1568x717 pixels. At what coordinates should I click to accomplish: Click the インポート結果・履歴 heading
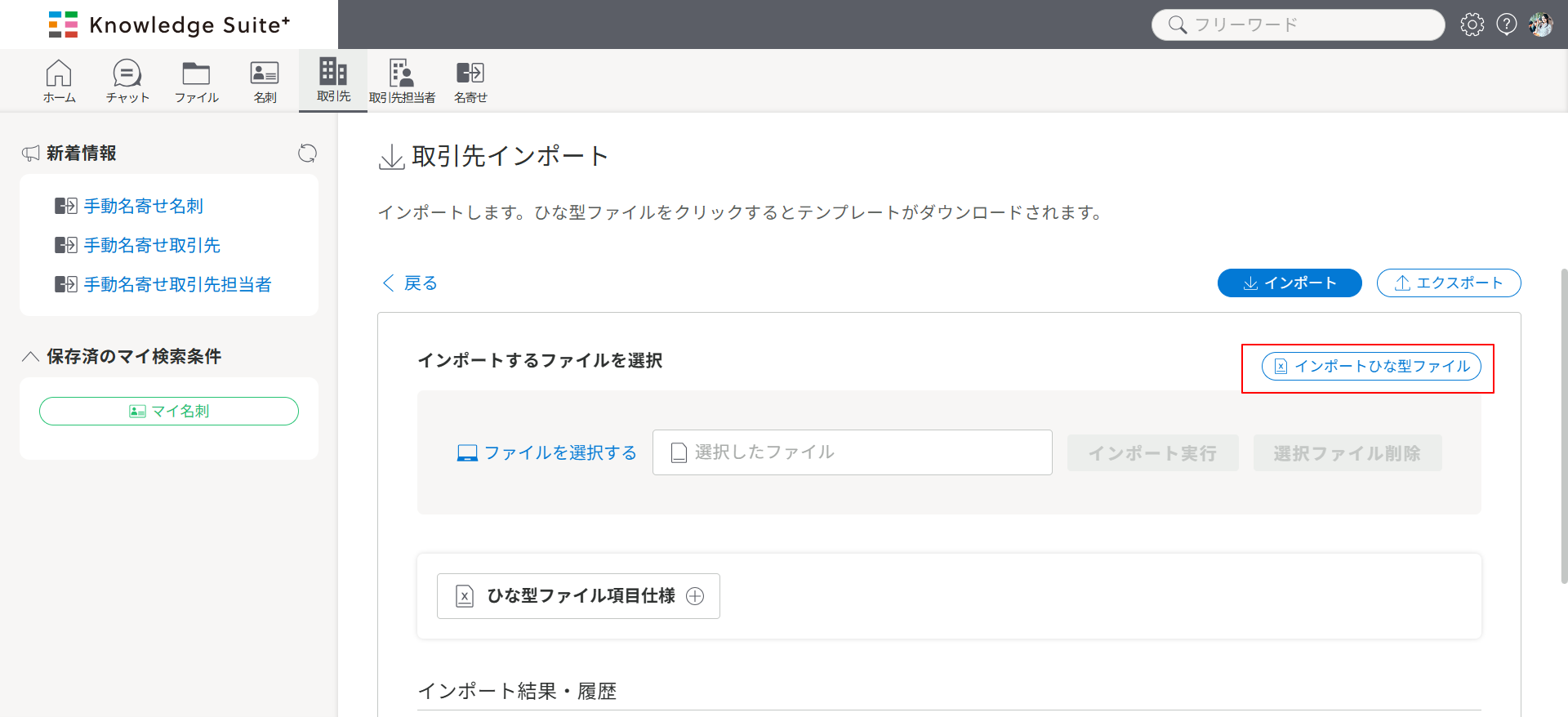click(x=517, y=691)
